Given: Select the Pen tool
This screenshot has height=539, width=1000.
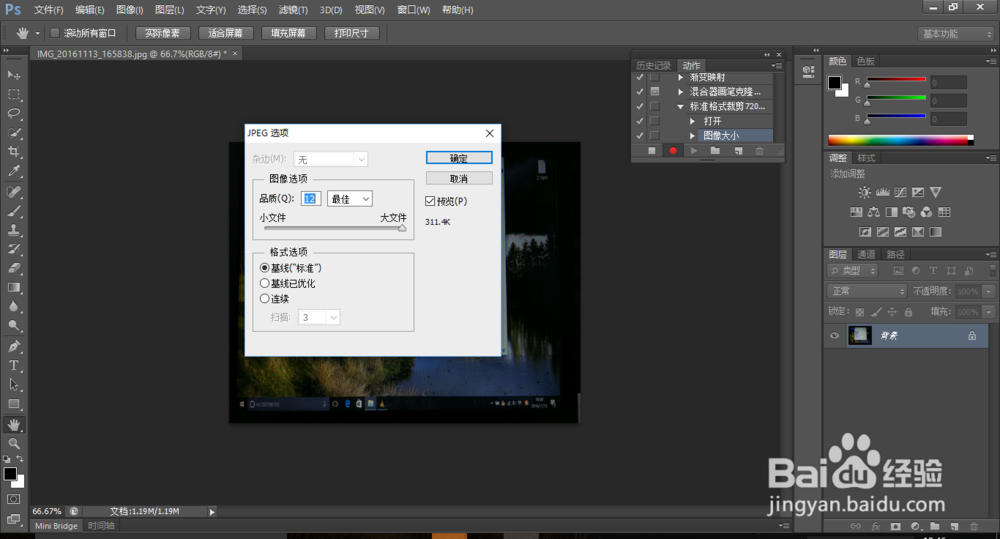Looking at the screenshot, I should pyautogui.click(x=13, y=347).
